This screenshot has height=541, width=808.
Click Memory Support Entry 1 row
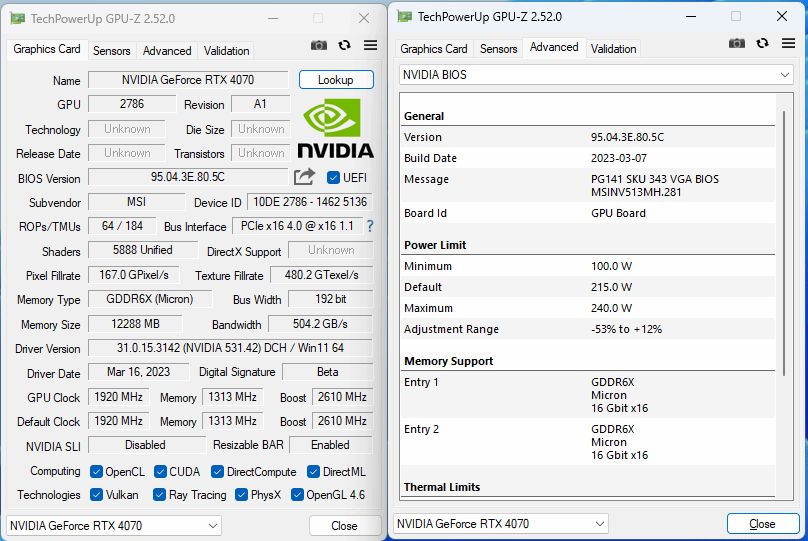(587, 395)
